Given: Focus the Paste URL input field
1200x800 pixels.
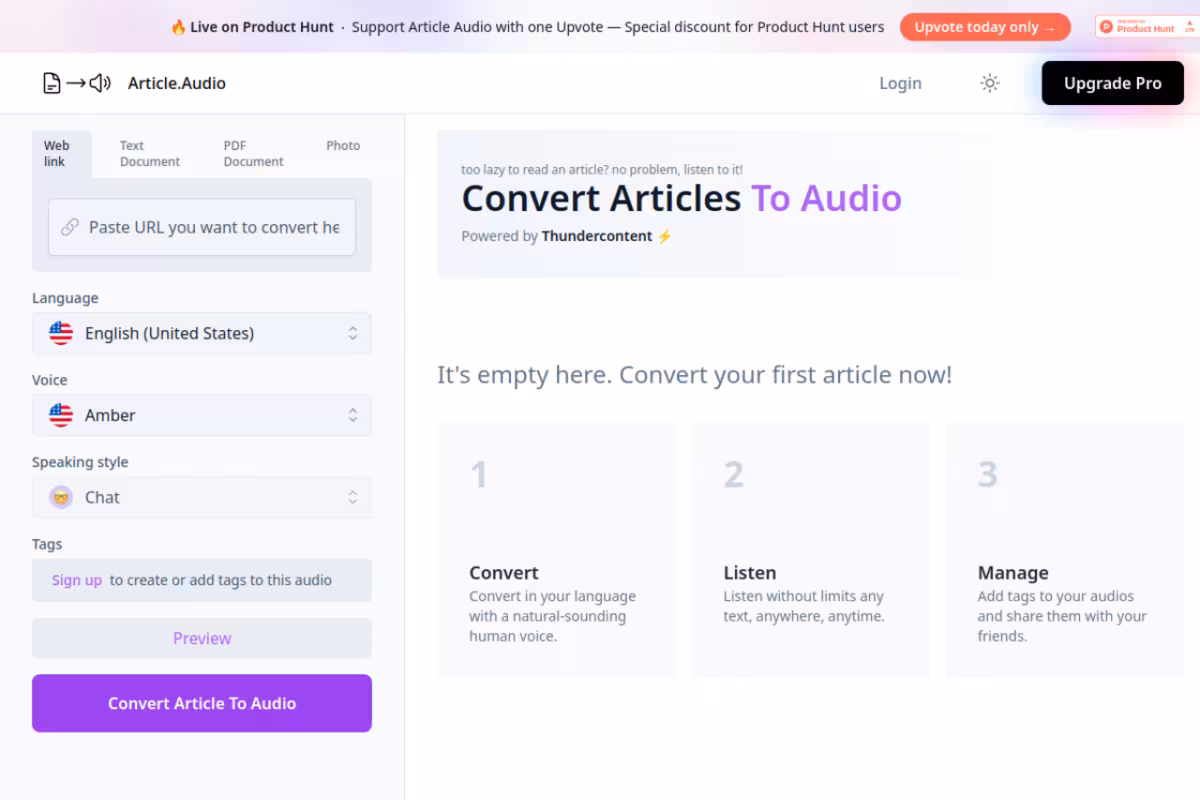Looking at the screenshot, I should (202, 227).
